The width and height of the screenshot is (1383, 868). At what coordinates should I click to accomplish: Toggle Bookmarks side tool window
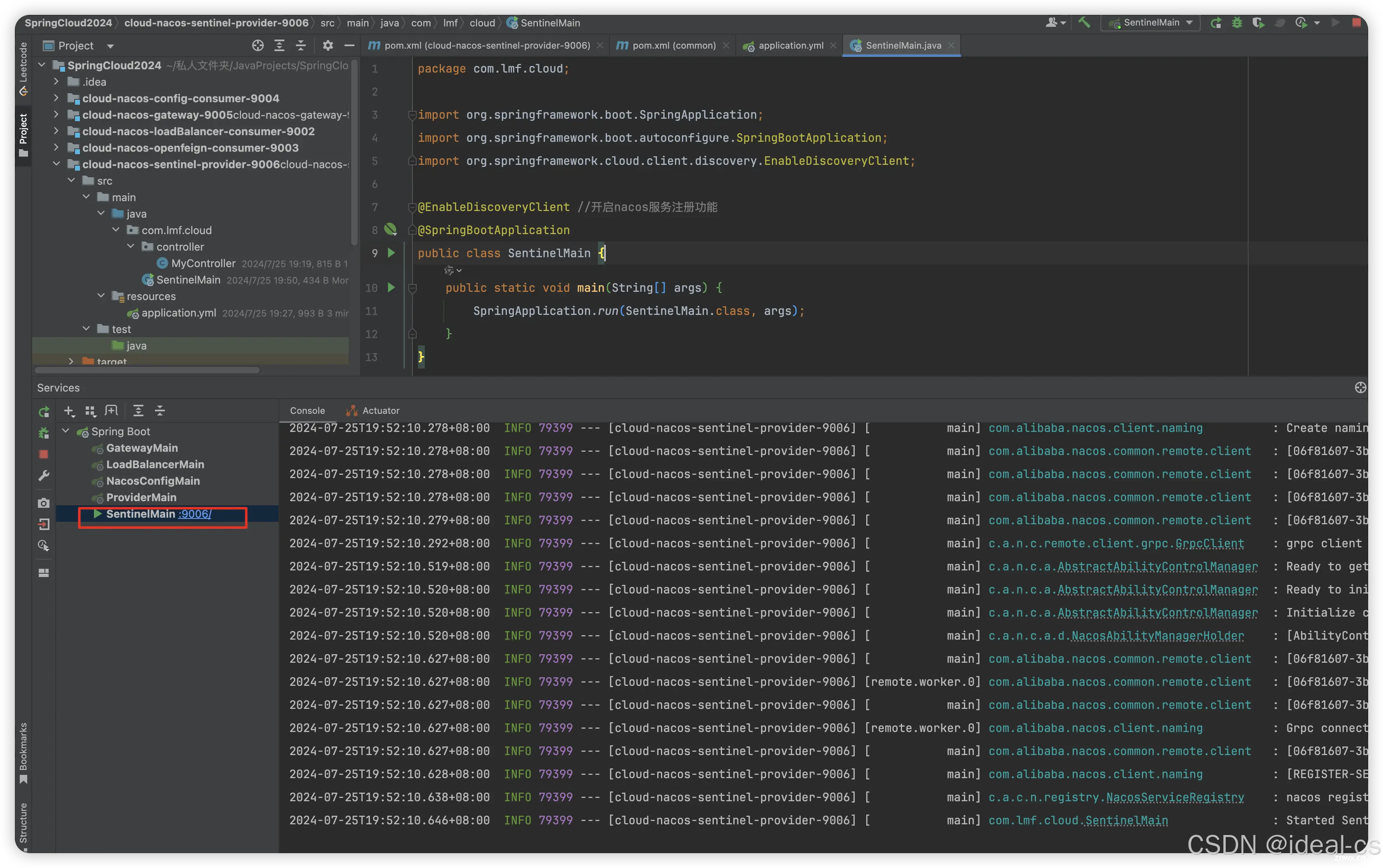tap(23, 753)
